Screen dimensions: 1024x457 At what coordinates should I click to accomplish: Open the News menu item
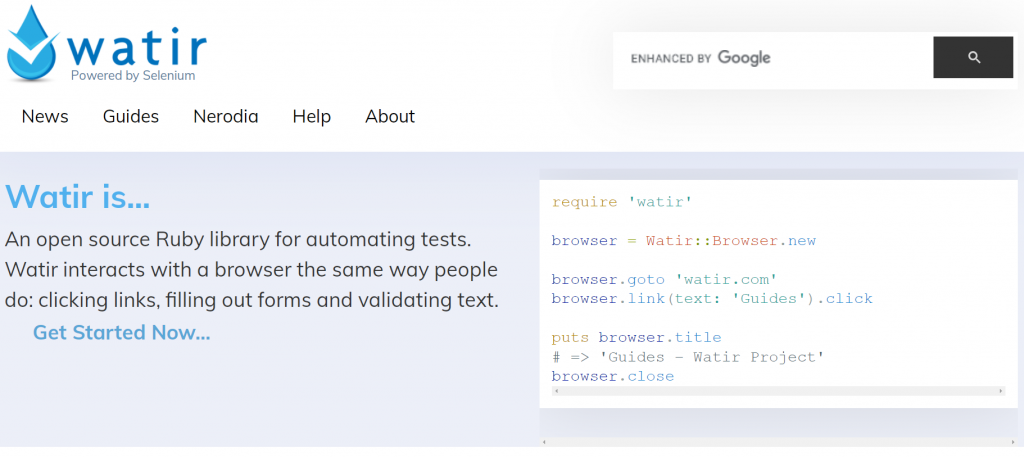point(45,116)
